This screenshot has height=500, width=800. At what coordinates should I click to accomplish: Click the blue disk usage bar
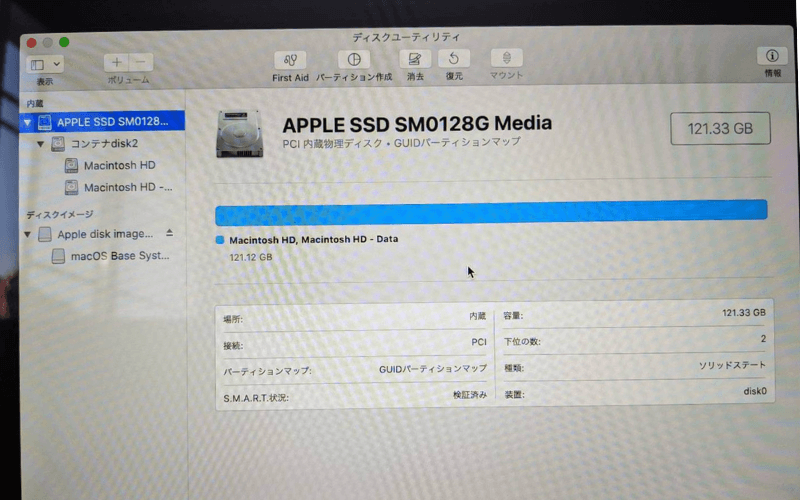491,212
